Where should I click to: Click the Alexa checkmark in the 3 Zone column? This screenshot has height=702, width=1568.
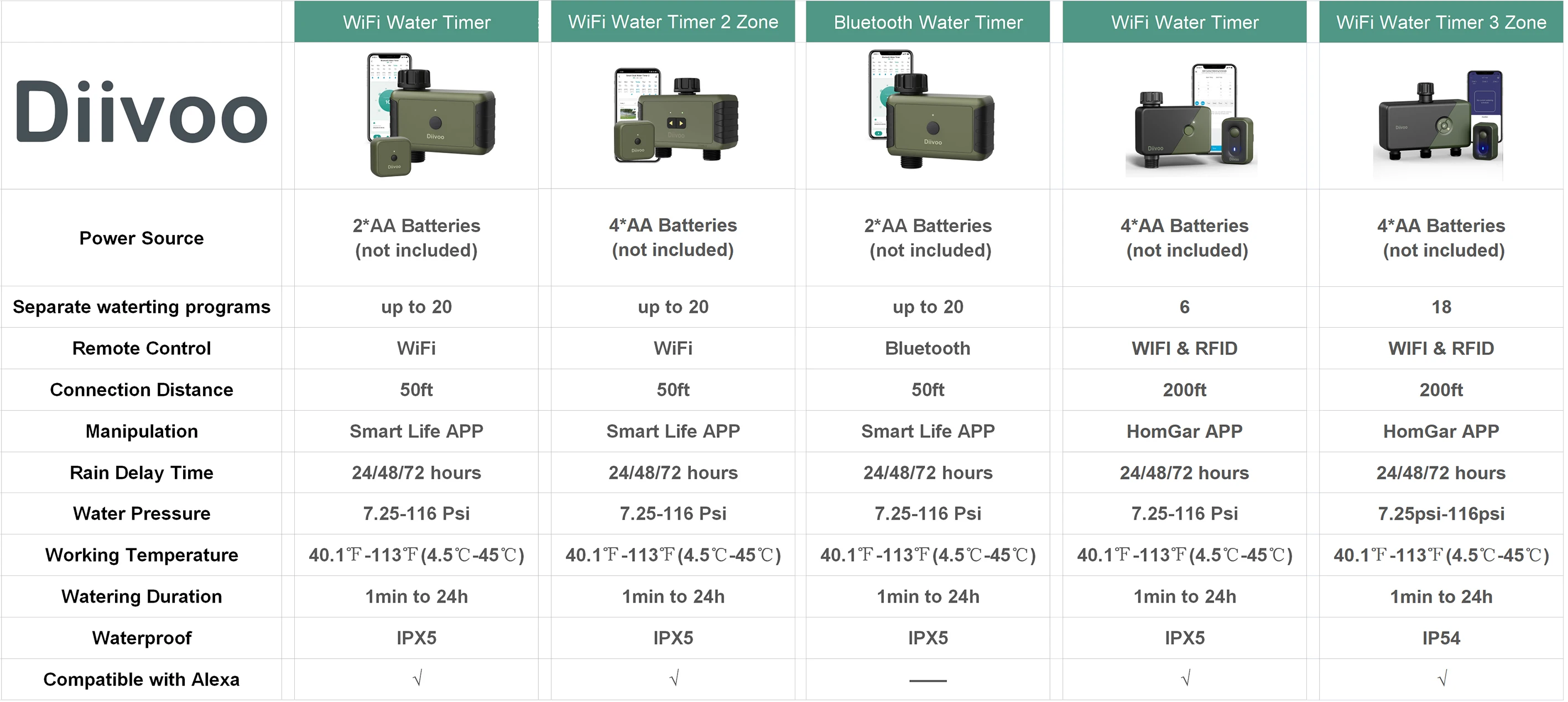pos(1442,679)
